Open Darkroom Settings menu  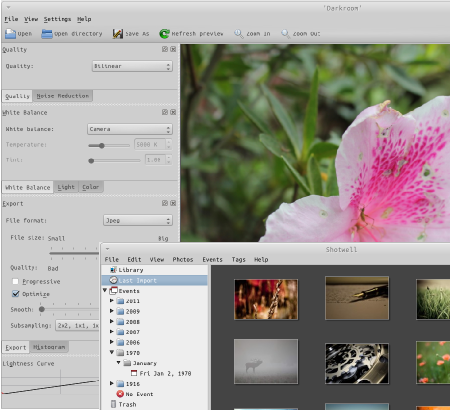click(58, 19)
